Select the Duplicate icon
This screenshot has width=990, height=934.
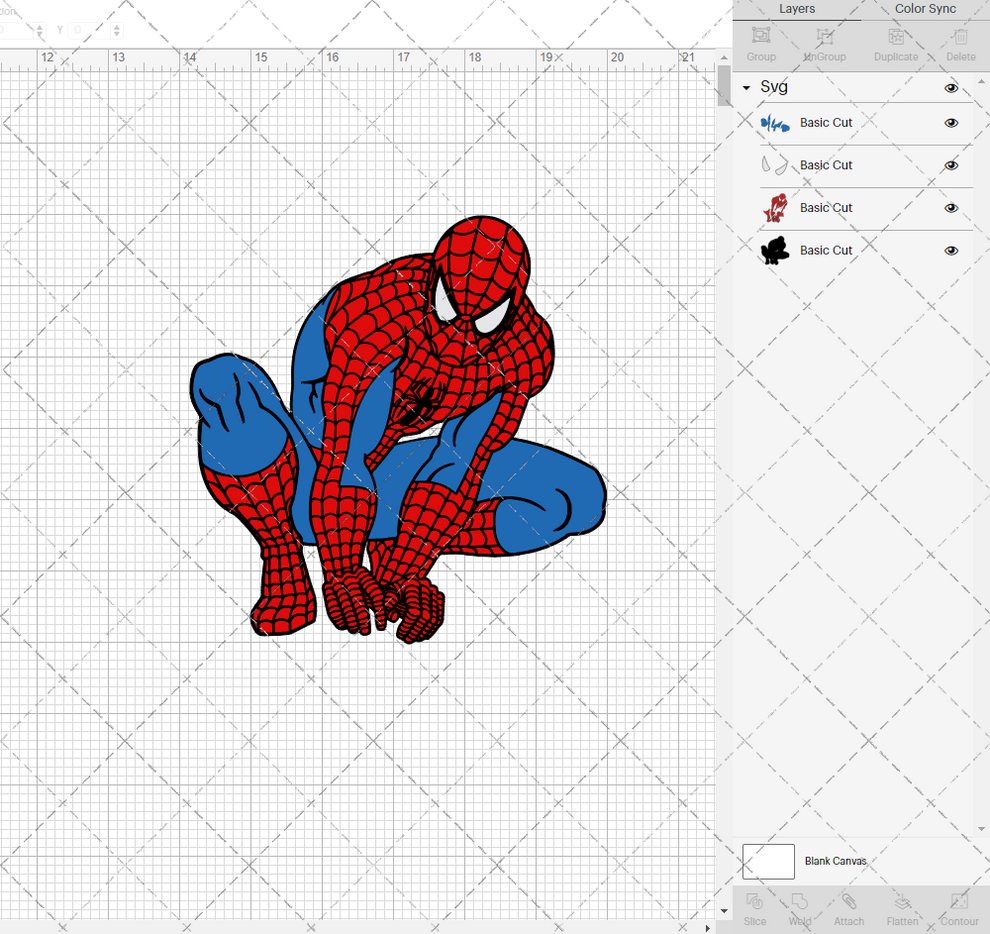coord(896,43)
